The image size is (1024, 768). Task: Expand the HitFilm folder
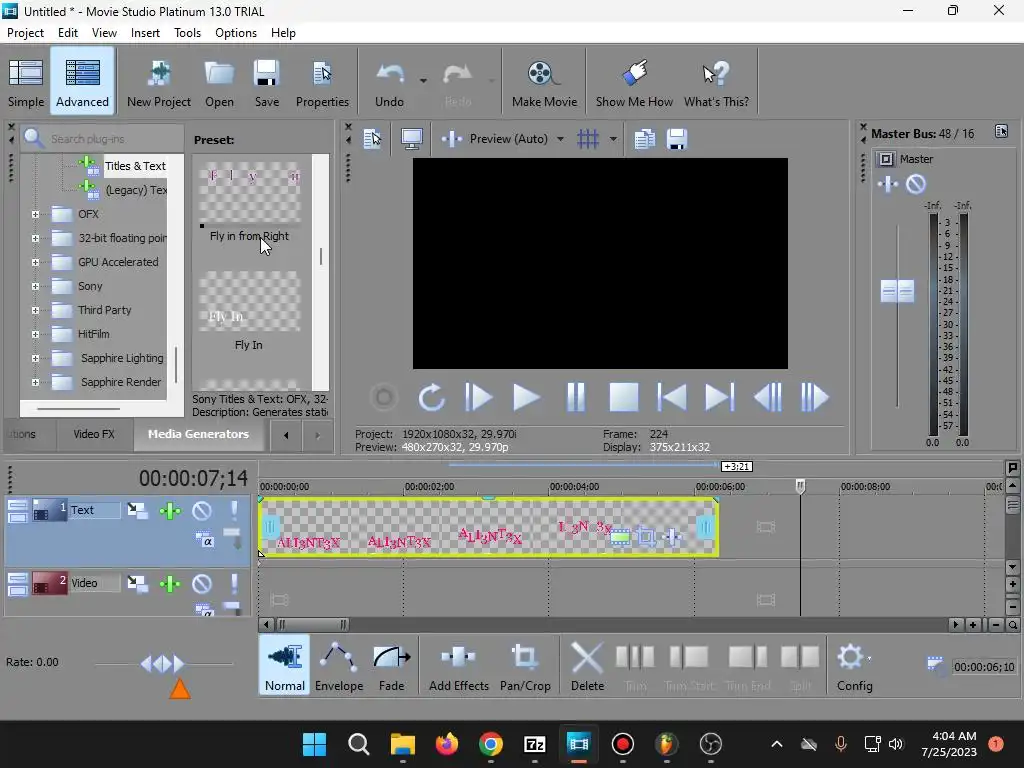point(35,334)
